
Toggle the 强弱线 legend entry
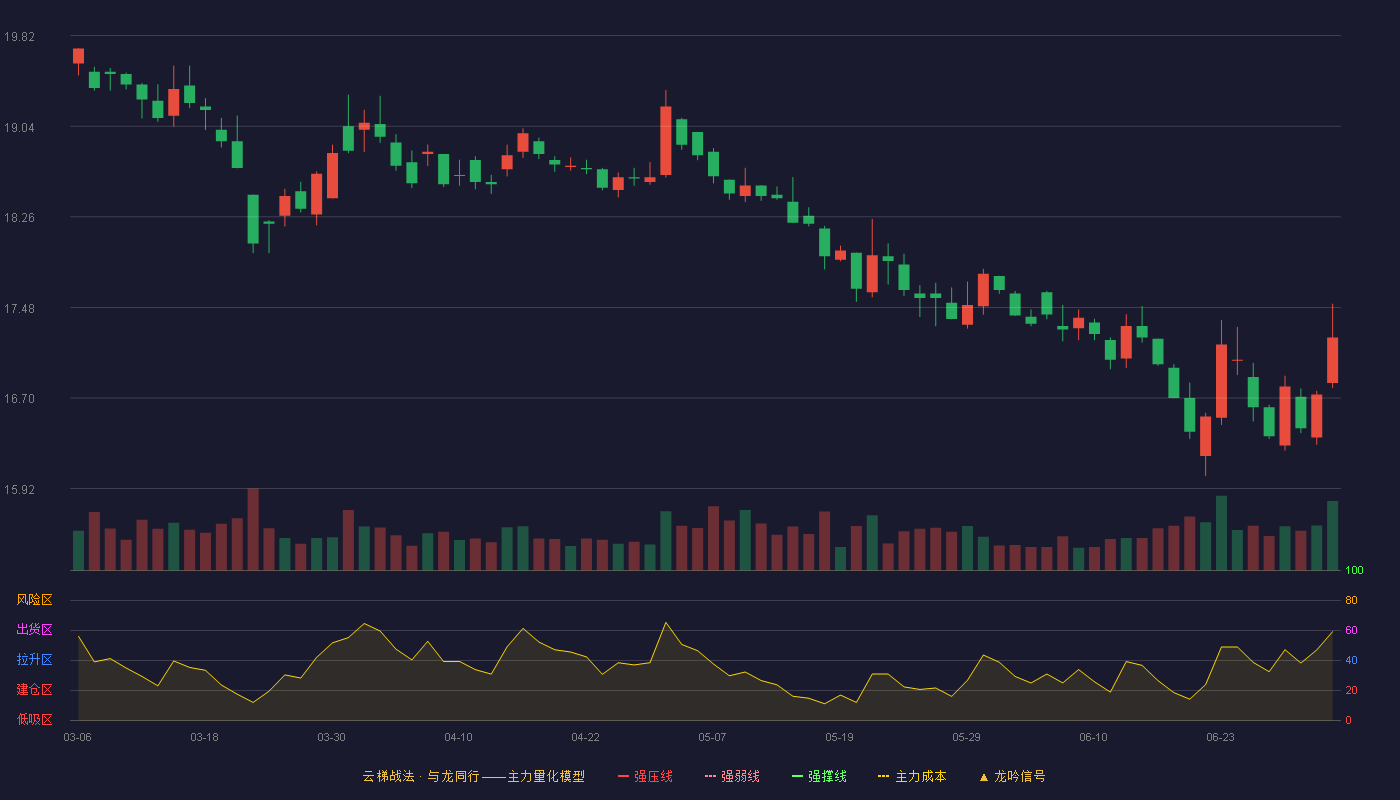click(732, 776)
